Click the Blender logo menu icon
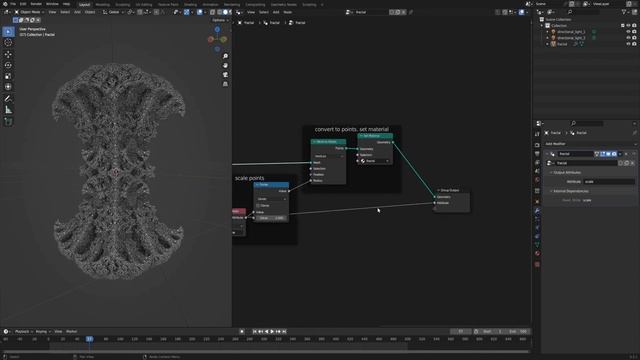The height and width of the screenshot is (360, 640). click(x=5, y=4)
